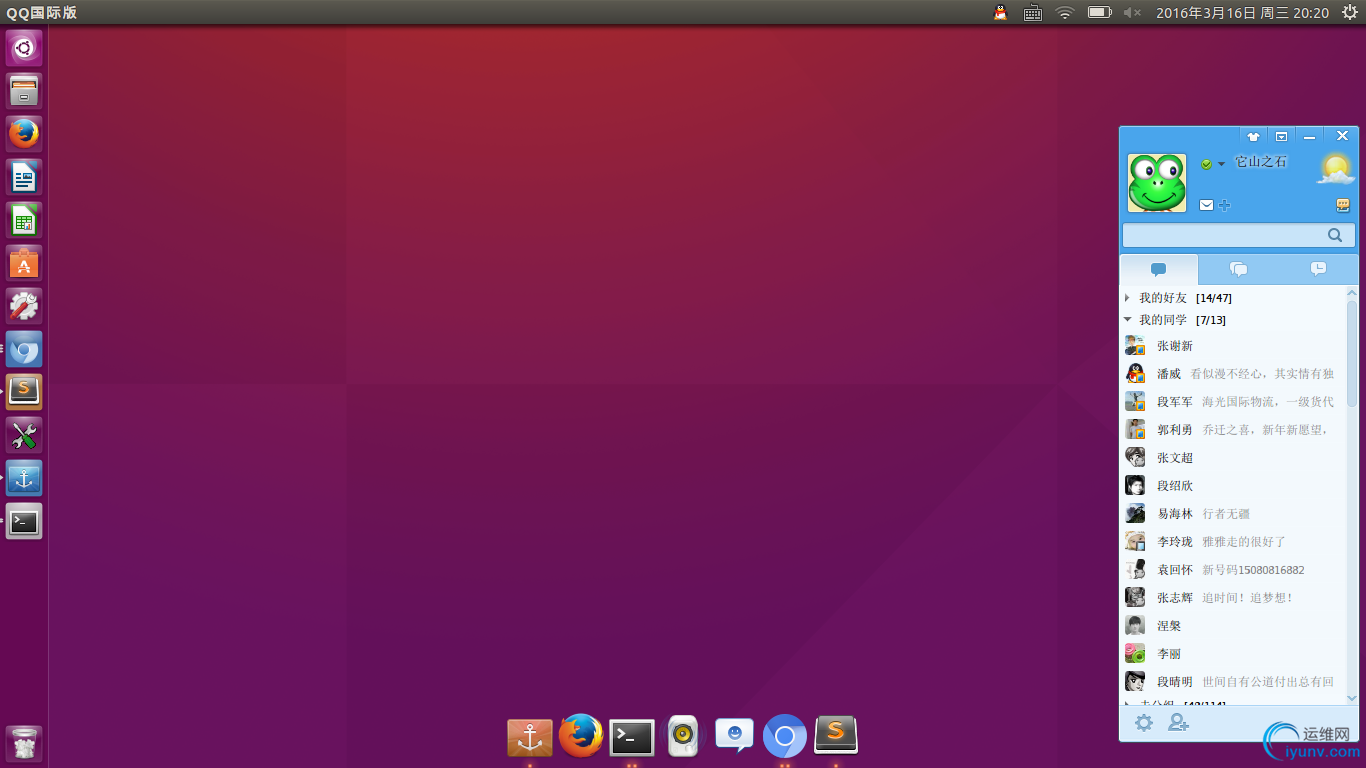
Task: Open Ubuntu Software Center in the launcher
Action: click(24, 263)
